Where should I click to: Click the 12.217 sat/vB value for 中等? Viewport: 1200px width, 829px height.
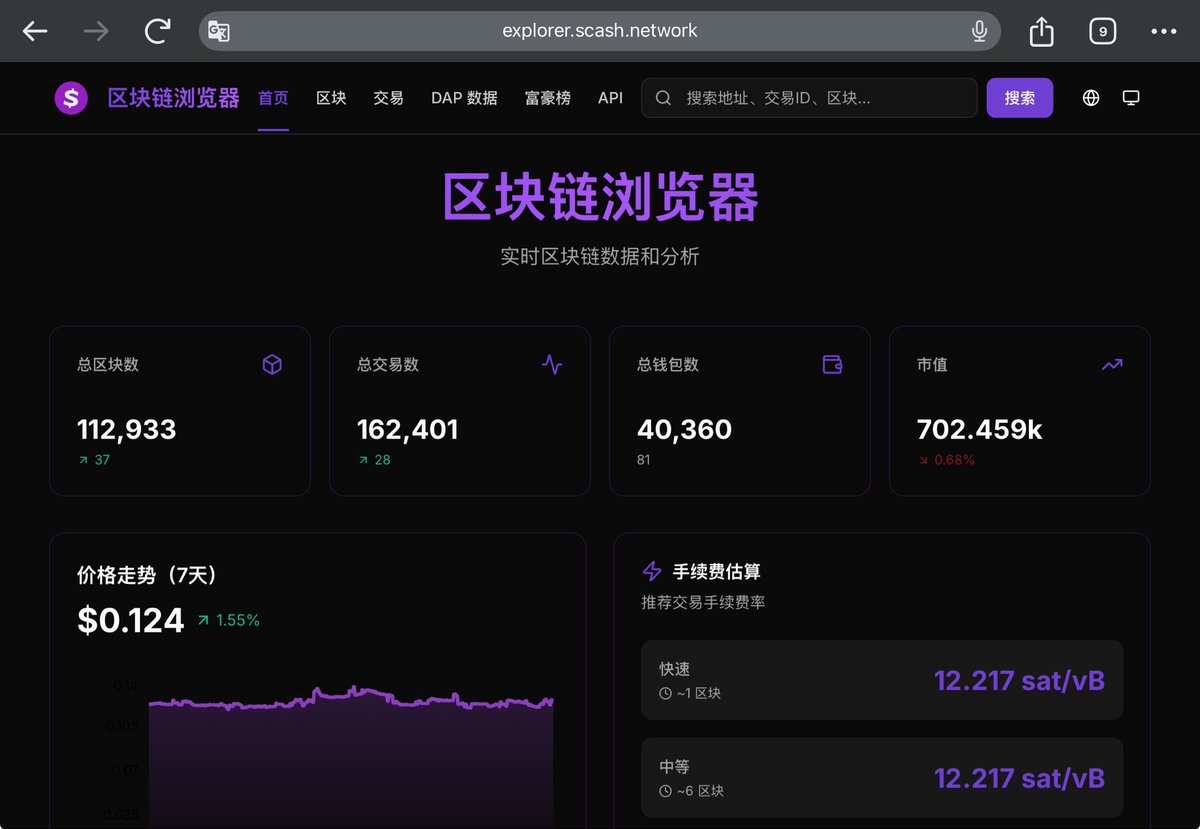[x=1020, y=778]
